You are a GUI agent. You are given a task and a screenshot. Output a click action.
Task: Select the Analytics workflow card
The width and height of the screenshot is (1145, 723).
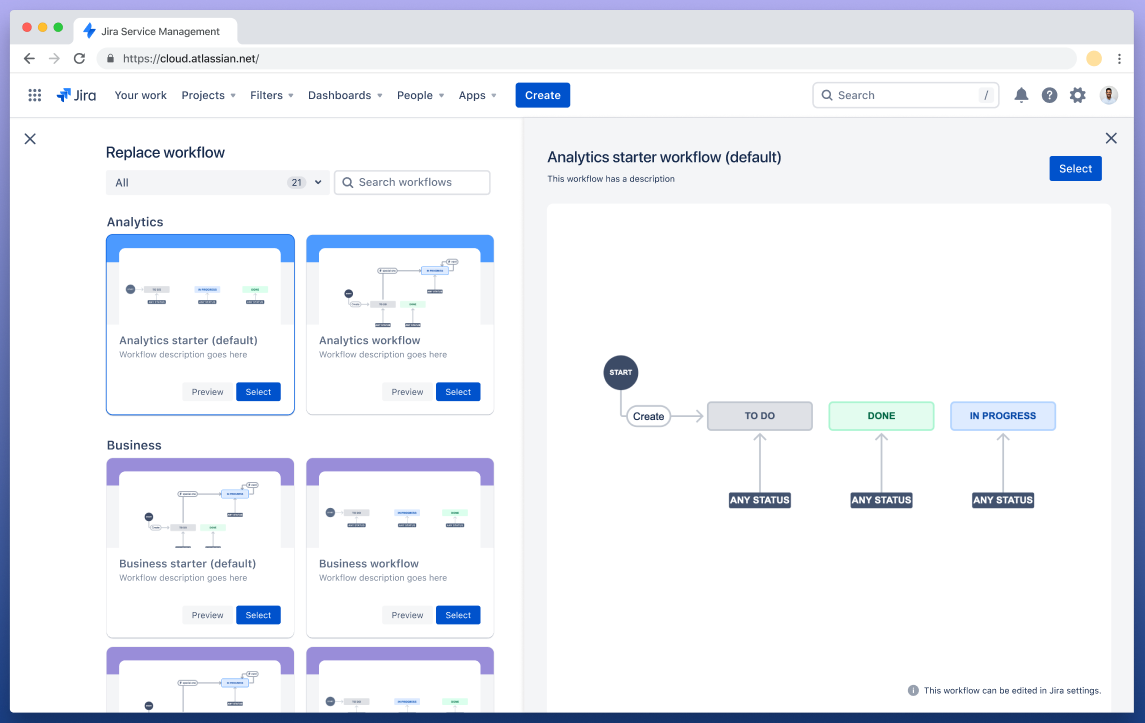pyautogui.click(x=458, y=392)
